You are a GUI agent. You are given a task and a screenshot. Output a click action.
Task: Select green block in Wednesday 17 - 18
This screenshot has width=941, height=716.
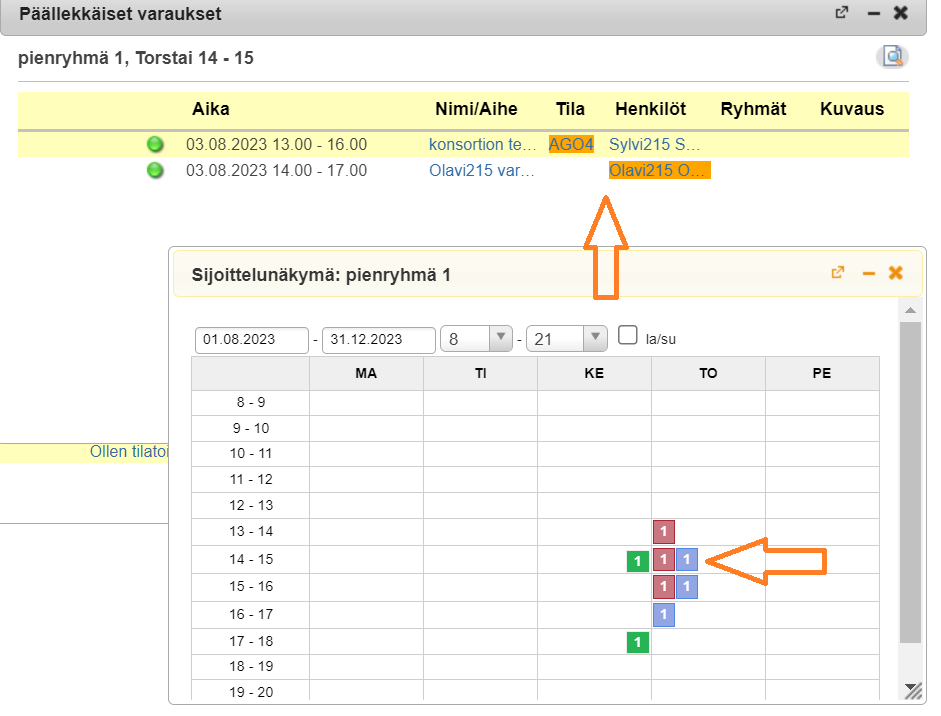[x=638, y=641]
